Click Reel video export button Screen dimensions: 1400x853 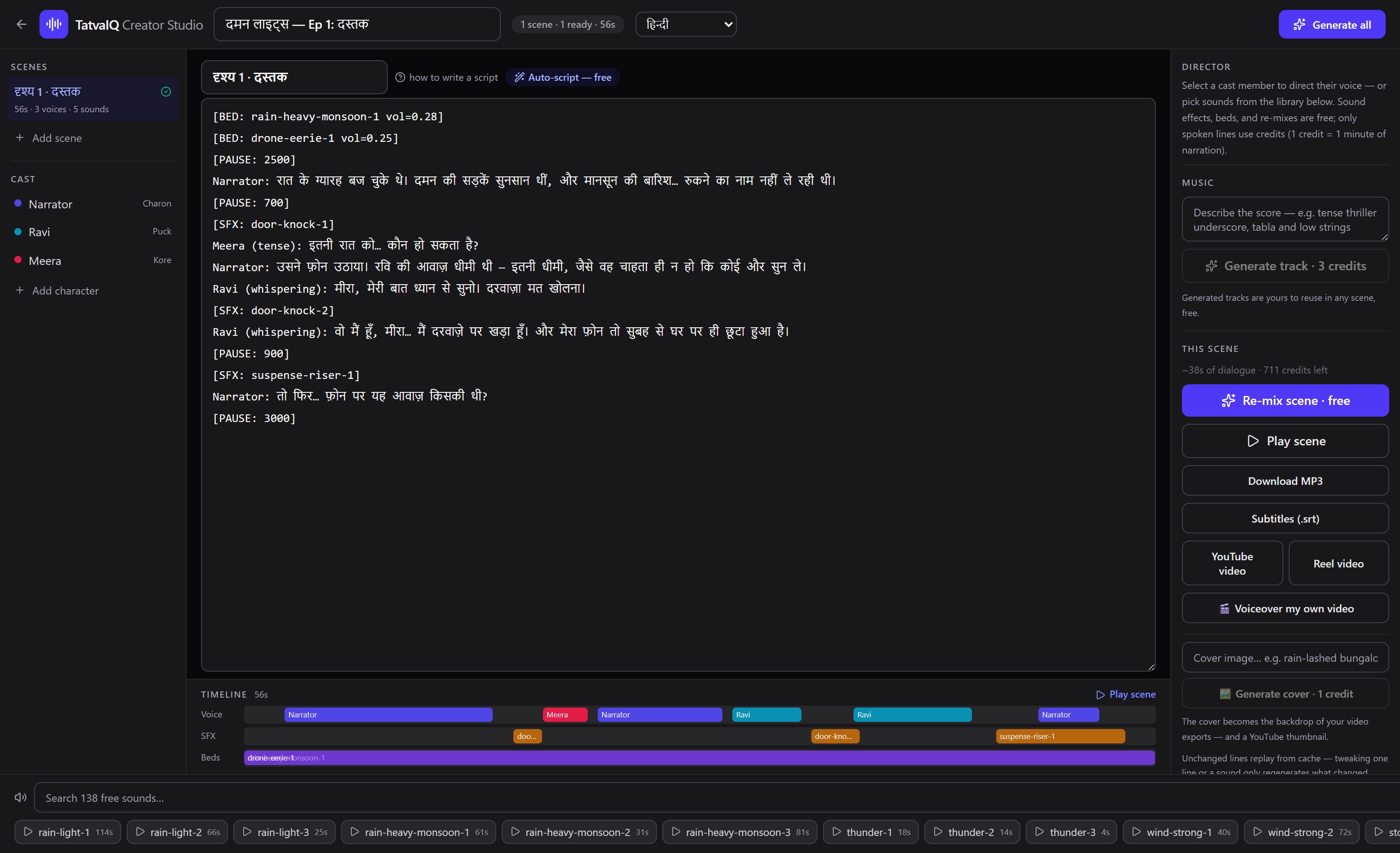pos(1338,563)
